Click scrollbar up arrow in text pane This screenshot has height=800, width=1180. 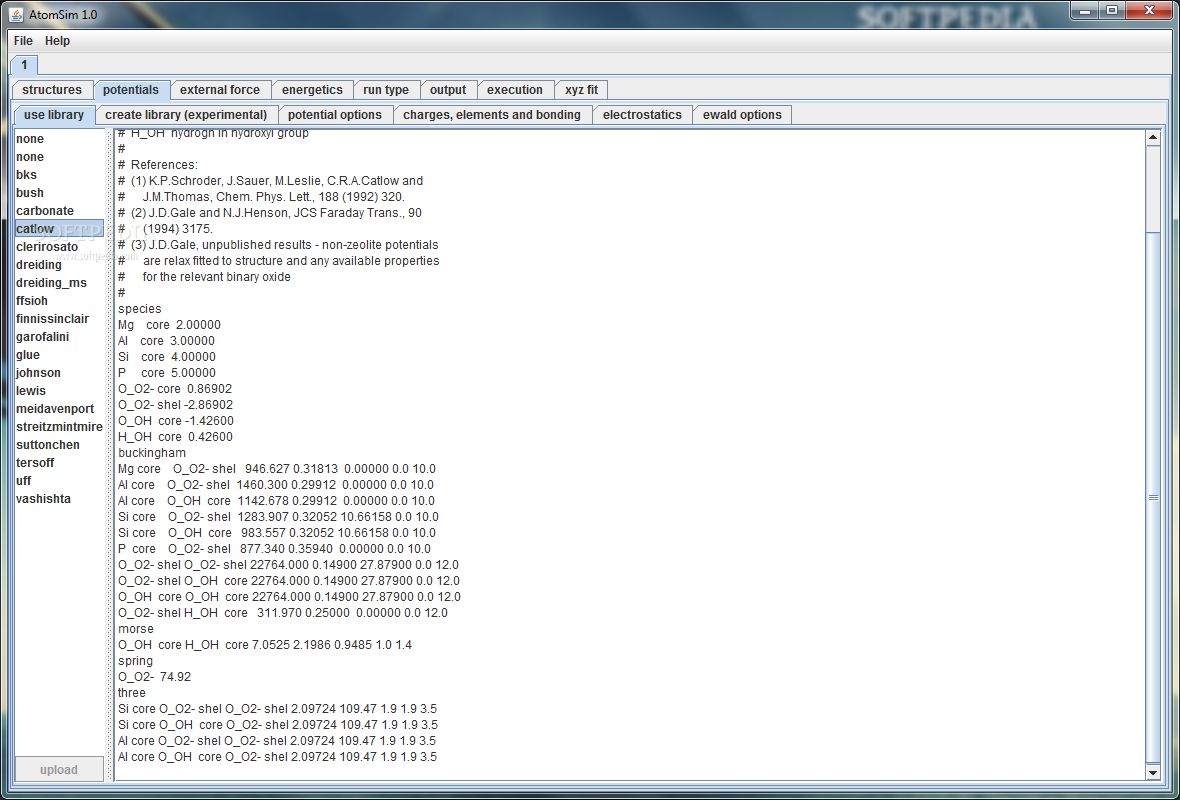pyautogui.click(x=1153, y=138)
